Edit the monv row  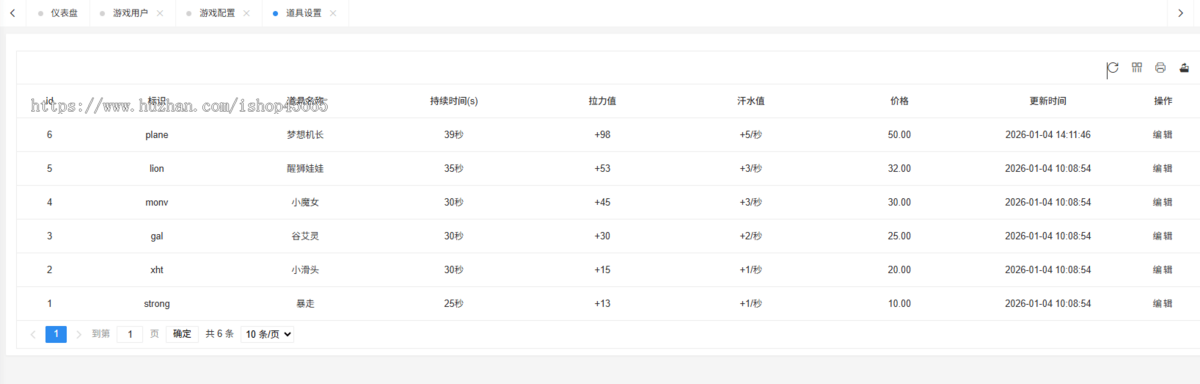[1163, 202]
